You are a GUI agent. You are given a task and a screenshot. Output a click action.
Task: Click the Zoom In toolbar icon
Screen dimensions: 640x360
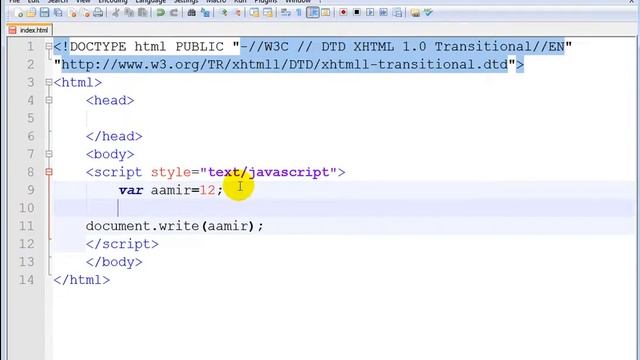(223, 13)
